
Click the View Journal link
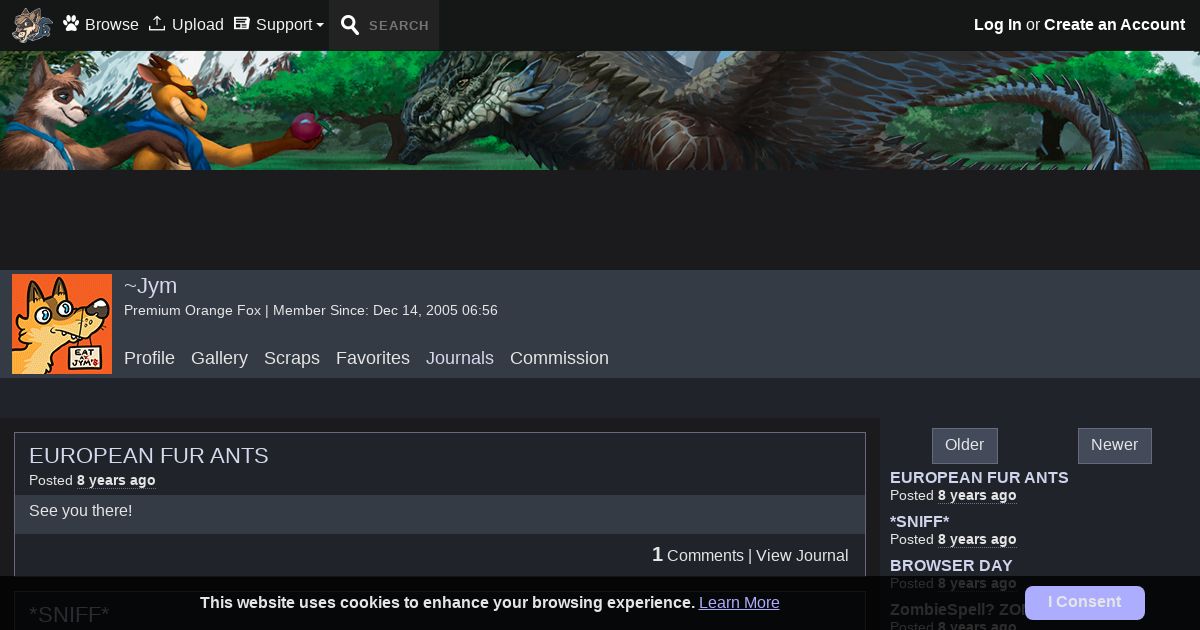[802, 555]
